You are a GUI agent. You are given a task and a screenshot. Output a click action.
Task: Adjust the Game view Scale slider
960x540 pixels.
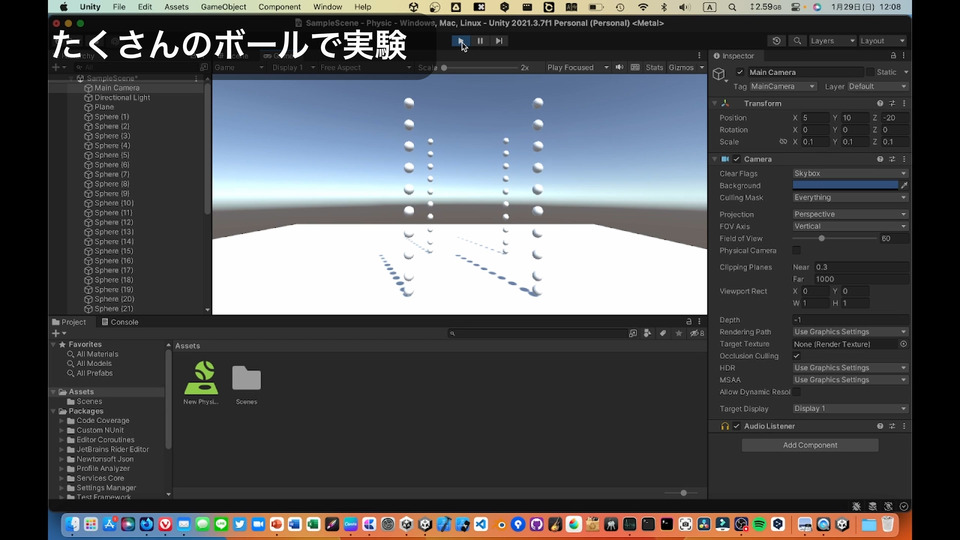pos(444,67)
